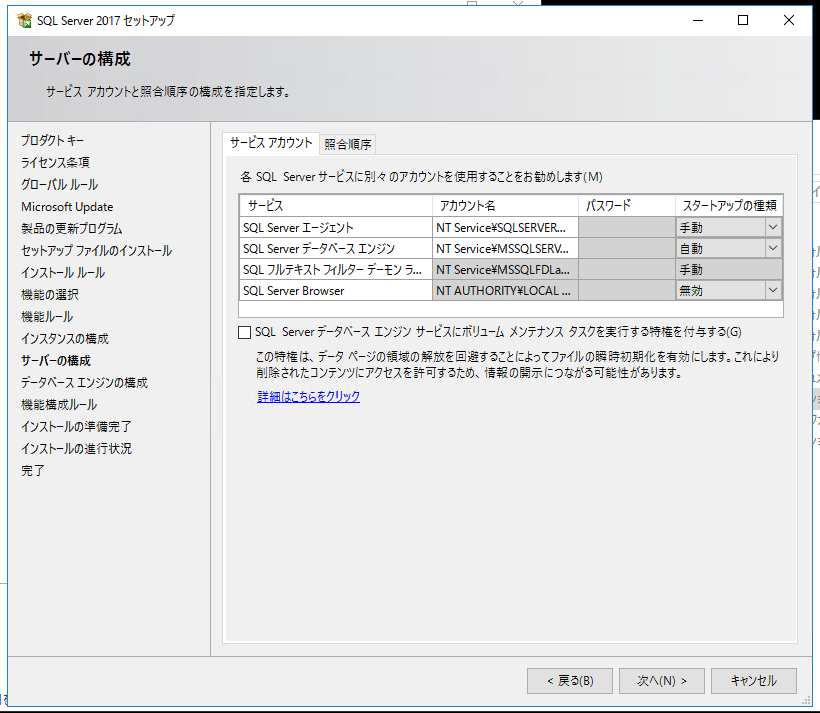Viewport: 820px width, 713px height.
Task: Select account name for SQL Server エージェント
Action: (505, 228)
